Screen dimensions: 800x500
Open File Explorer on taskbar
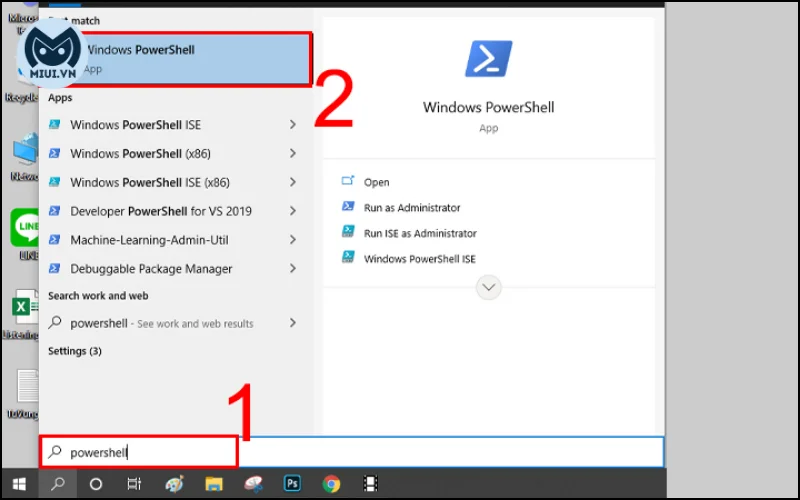click(214, 484)
